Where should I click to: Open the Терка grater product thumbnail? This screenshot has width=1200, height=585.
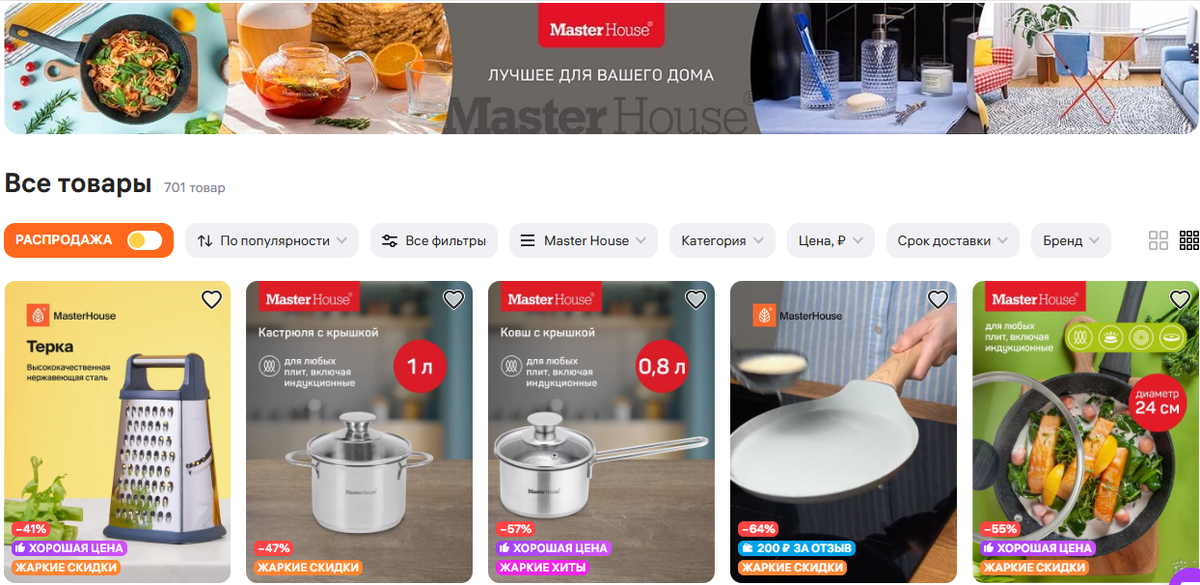click(x=118, y=432)
